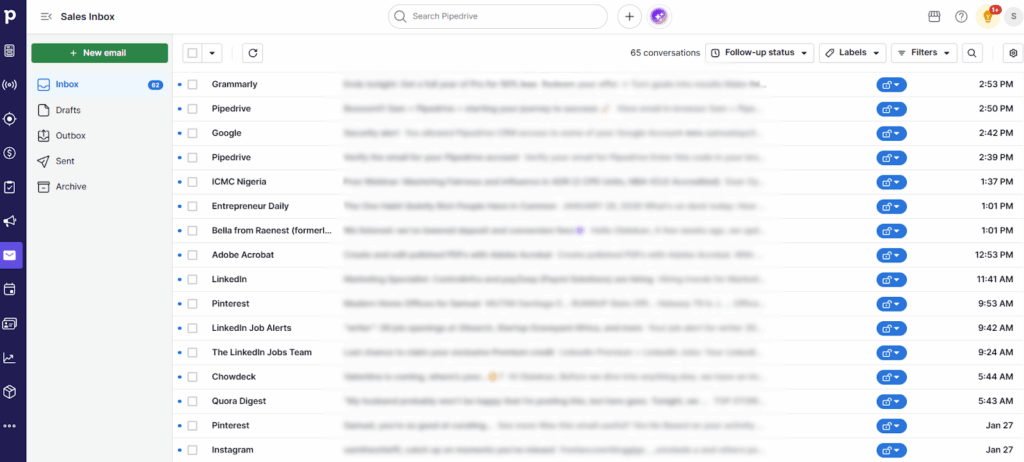Open Campaigns megaphone icon

tap(10, 222)
